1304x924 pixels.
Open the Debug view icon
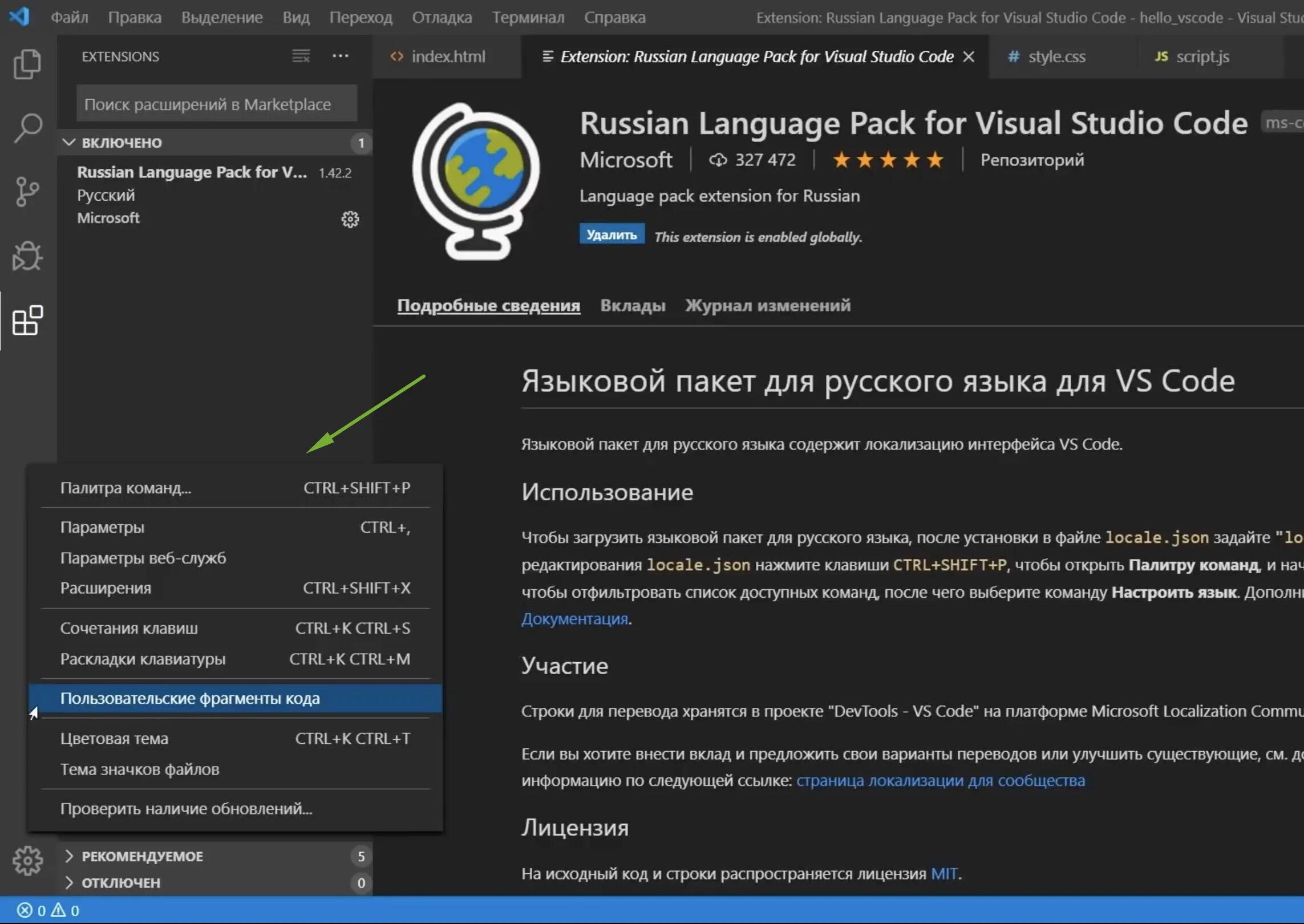point(27,256)
